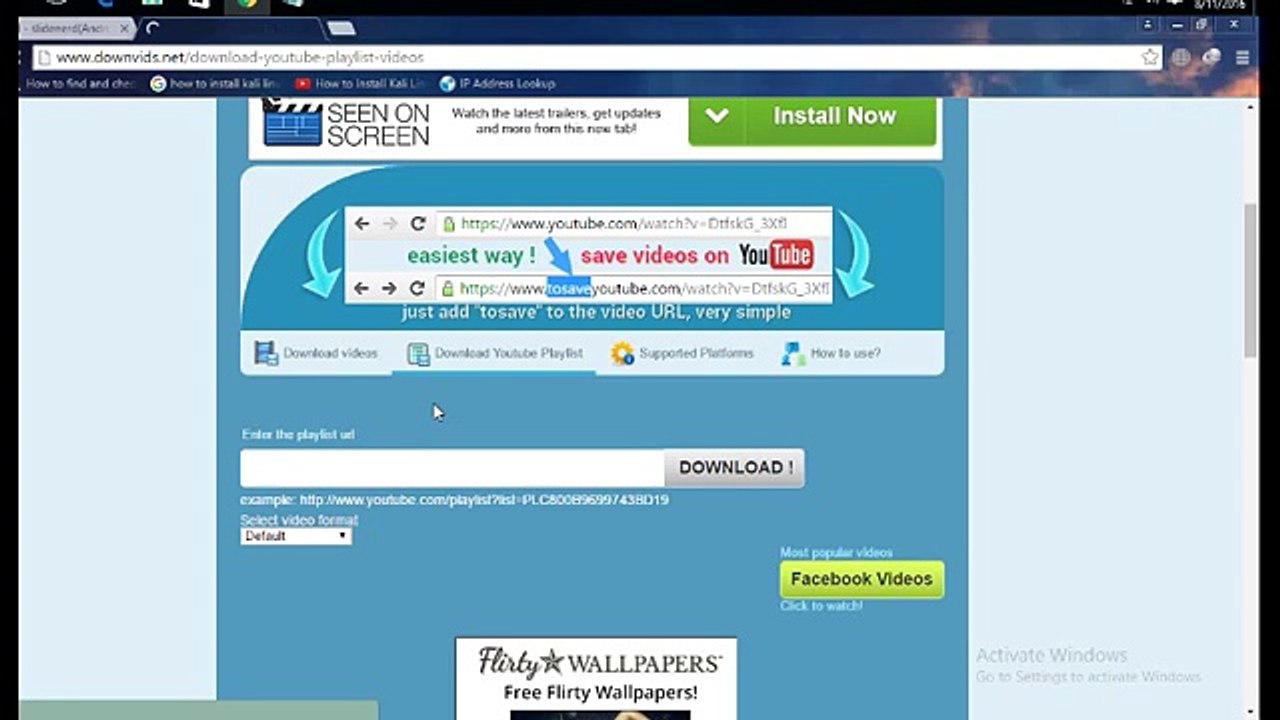Select the Download Youtube Playlist tab
This screenshot has width=1280, height=720.
point(494,353)
